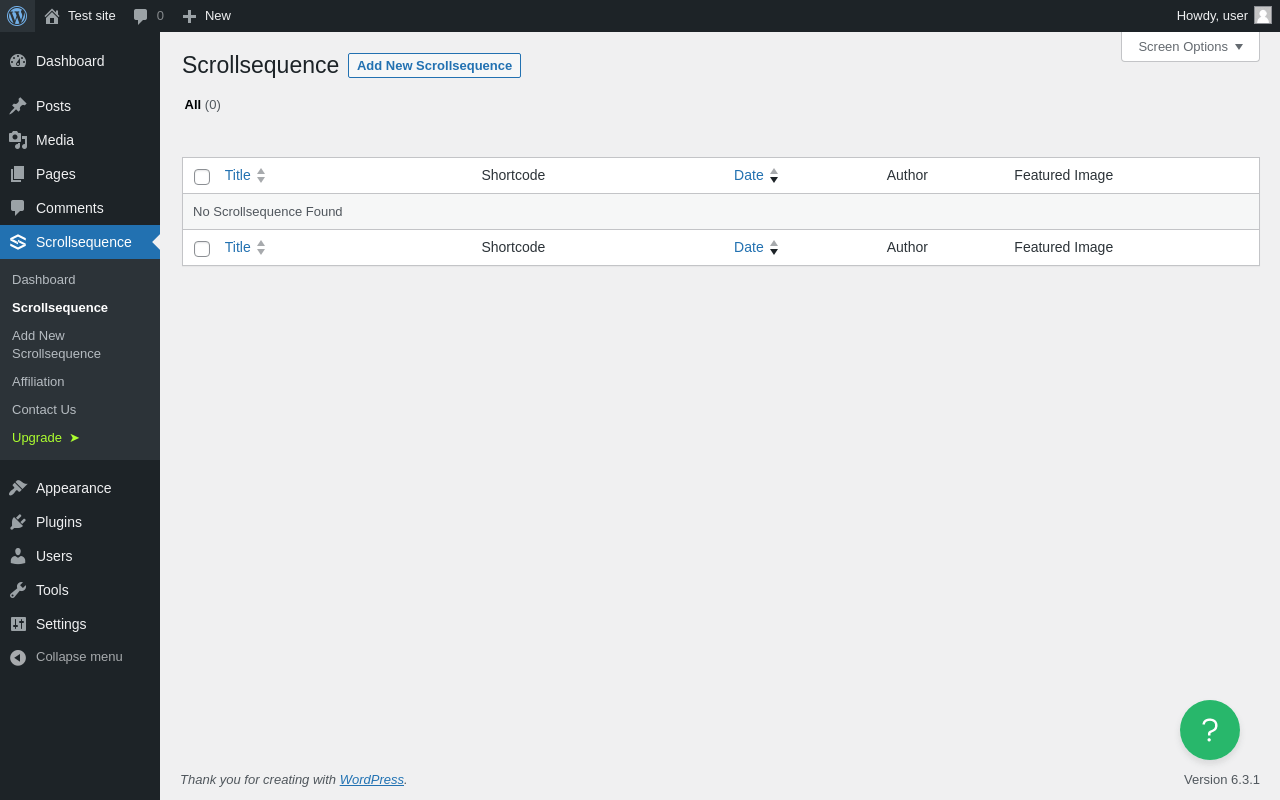1280x800 pixels.
Task: Click the user avatar icon
Action: (x=1263, y=15)
